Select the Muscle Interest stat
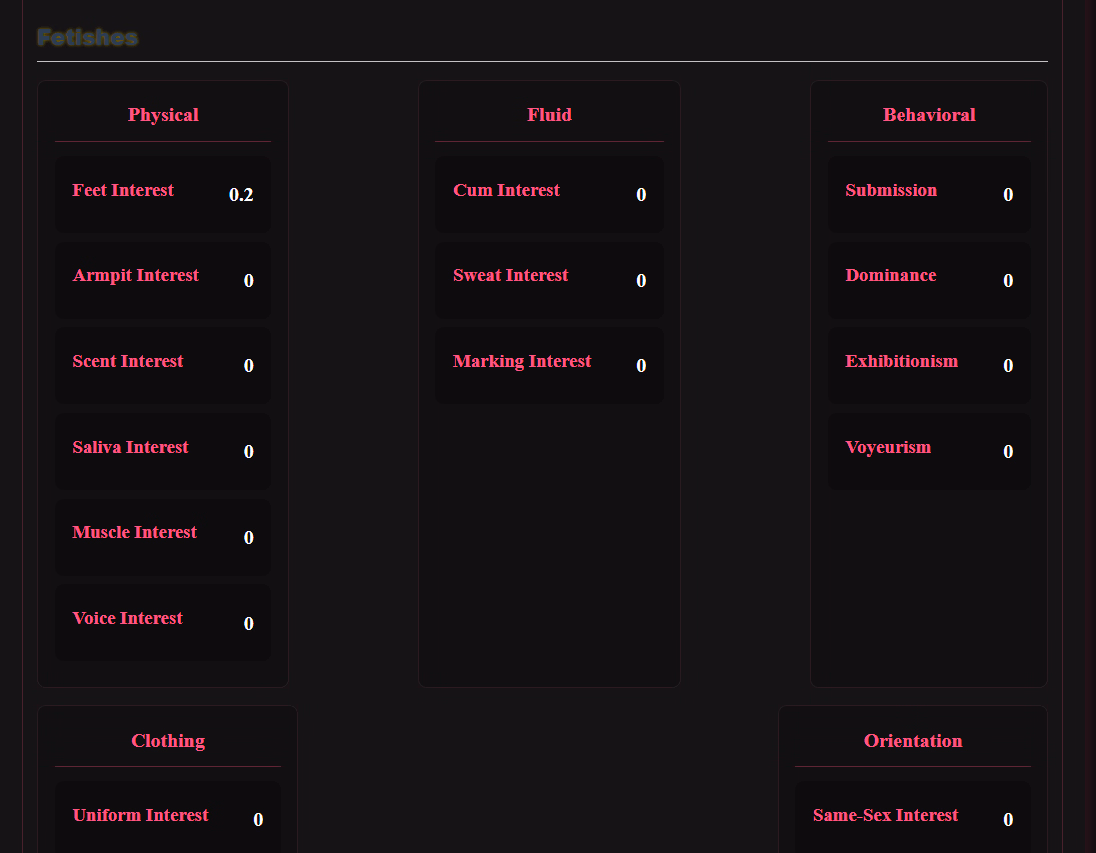 tap(163, 537)
